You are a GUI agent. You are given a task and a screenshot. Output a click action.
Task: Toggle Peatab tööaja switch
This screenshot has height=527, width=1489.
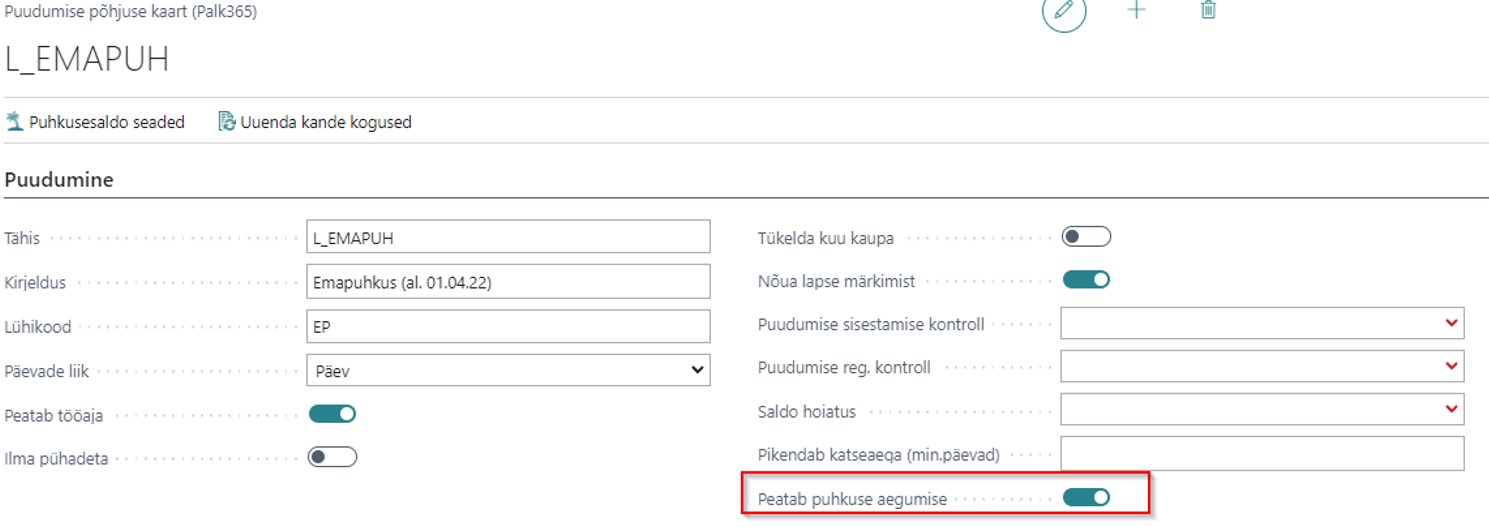[332, 414]
